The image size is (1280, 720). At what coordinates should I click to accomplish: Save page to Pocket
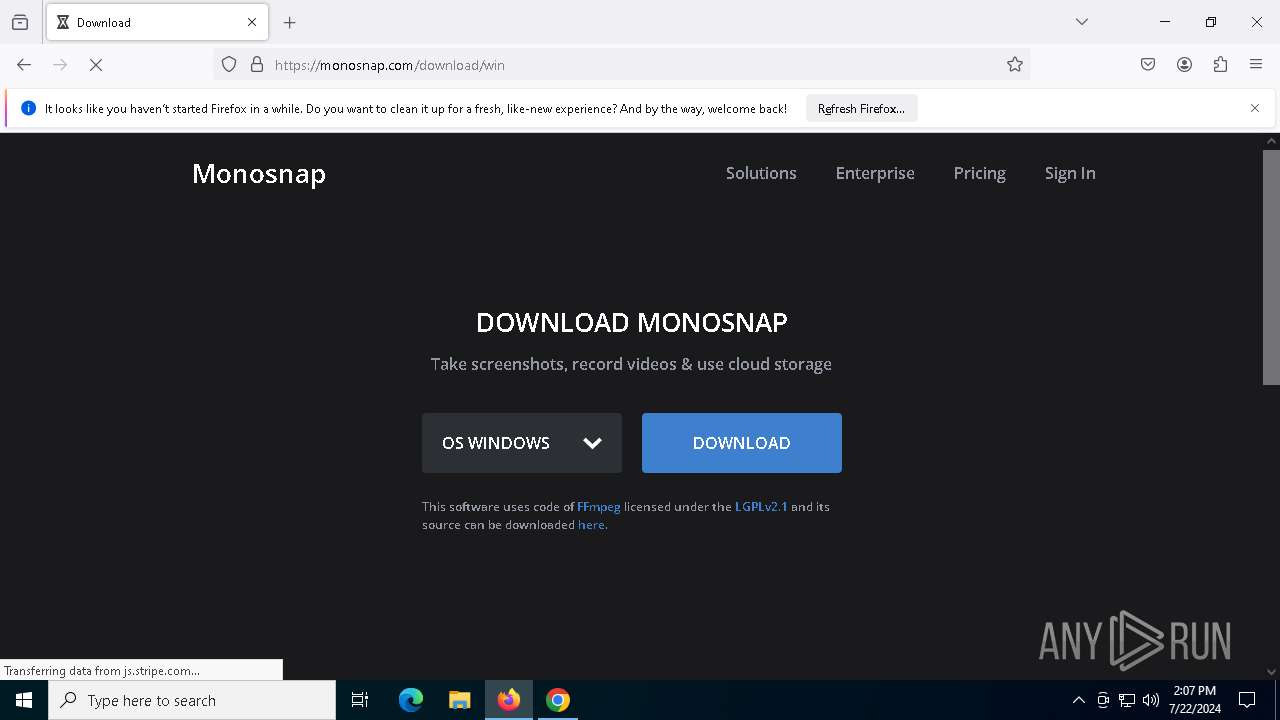pyautogui.click(x=1148, y=65)
